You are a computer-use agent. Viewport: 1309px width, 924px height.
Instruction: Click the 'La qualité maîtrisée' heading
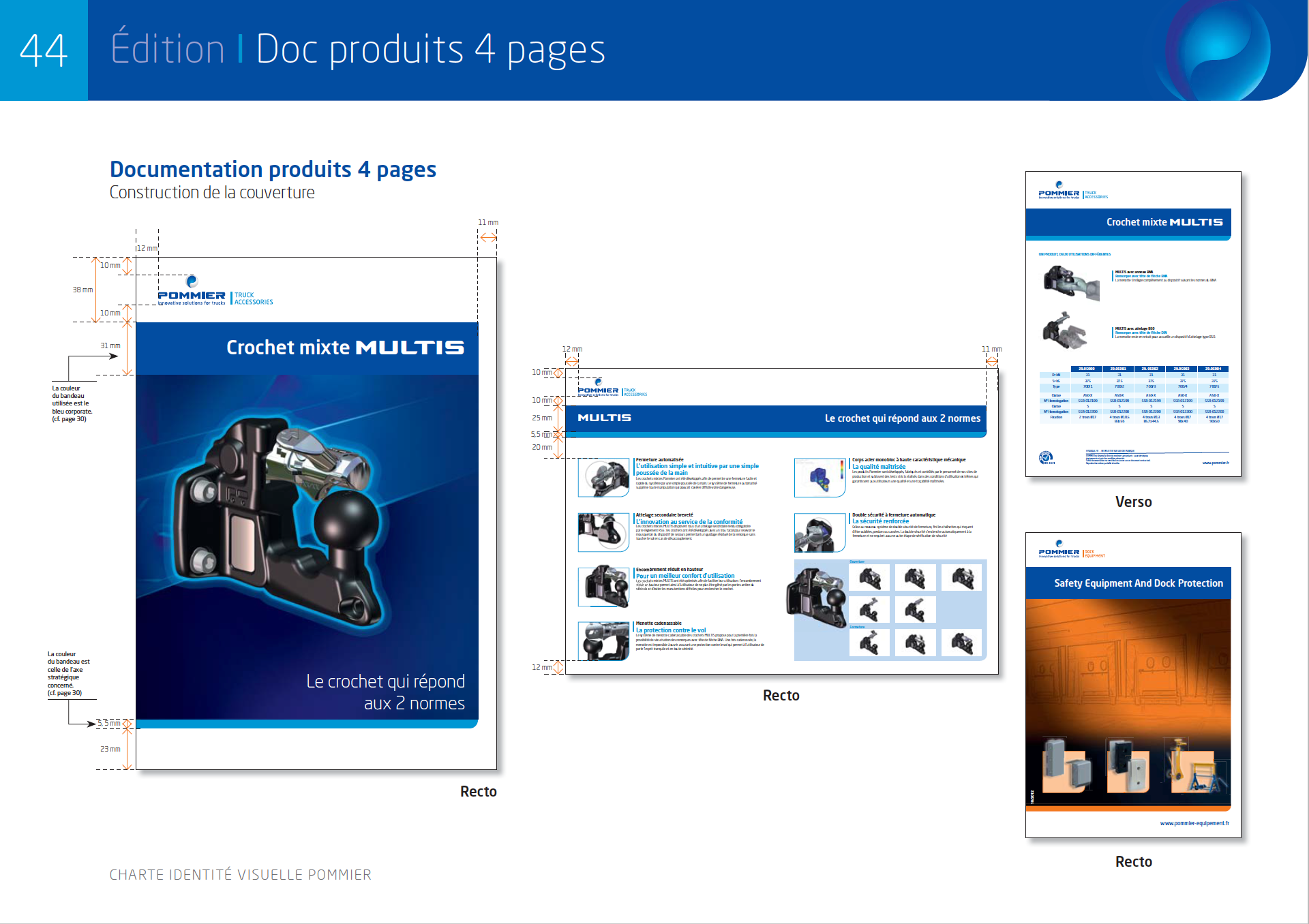coord(879,467)
